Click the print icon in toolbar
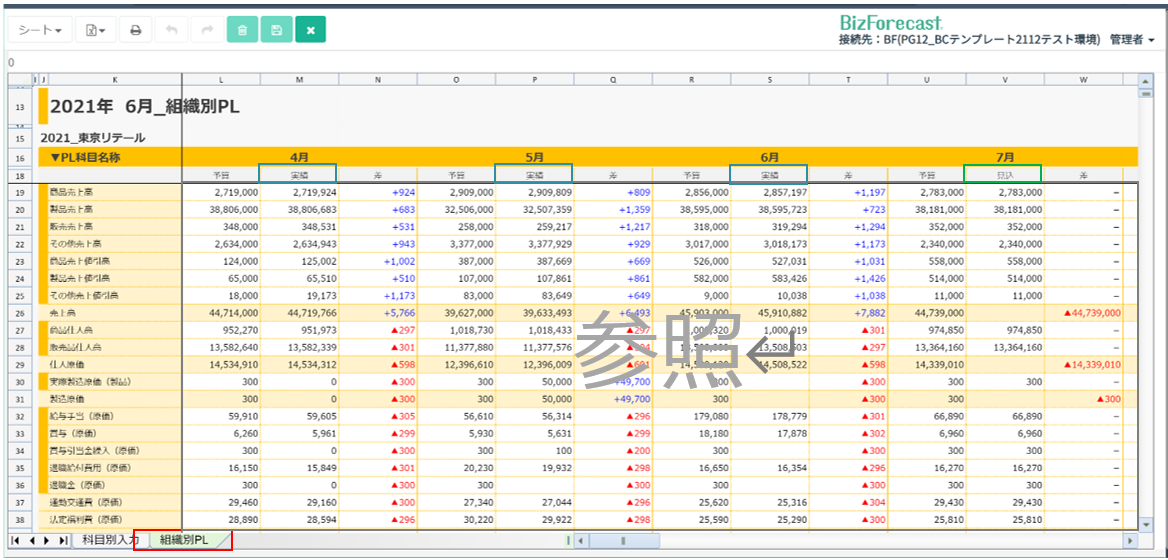The width and height of the screenshot is (1168, 560). tap(136, 30)
